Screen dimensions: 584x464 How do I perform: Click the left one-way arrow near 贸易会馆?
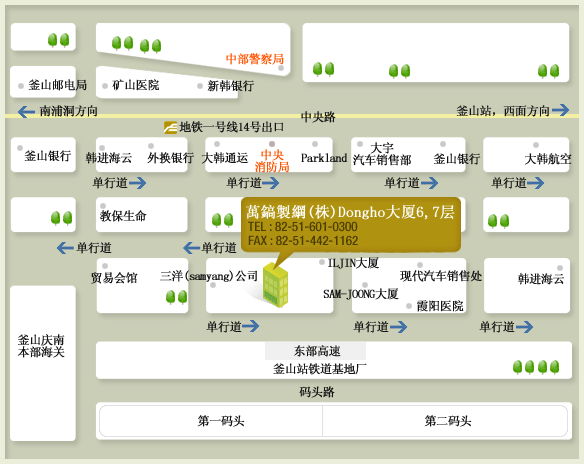(x=65, y=248)
